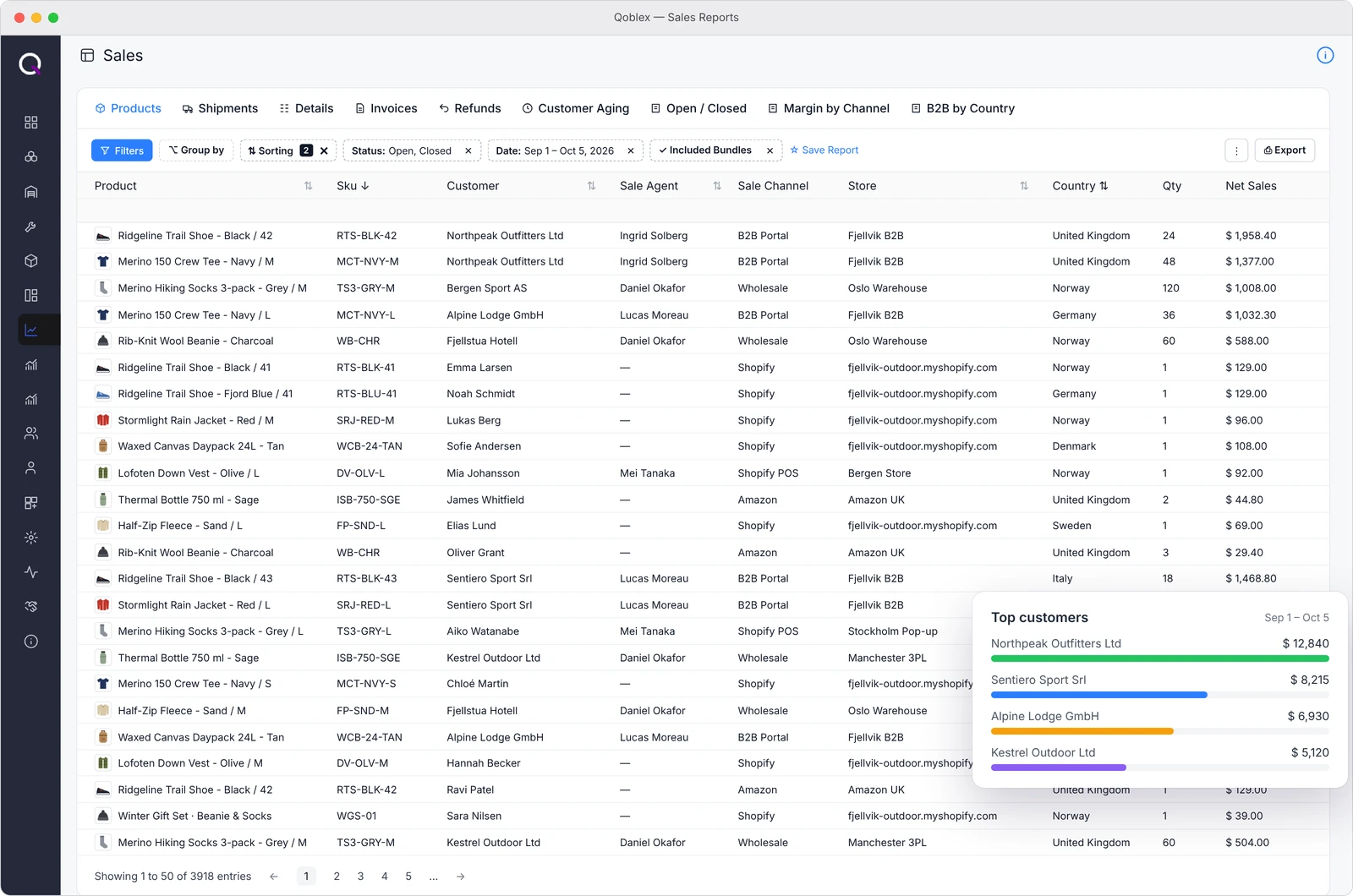
Task: Click the Export button
Action: [x=1285, y=150]
